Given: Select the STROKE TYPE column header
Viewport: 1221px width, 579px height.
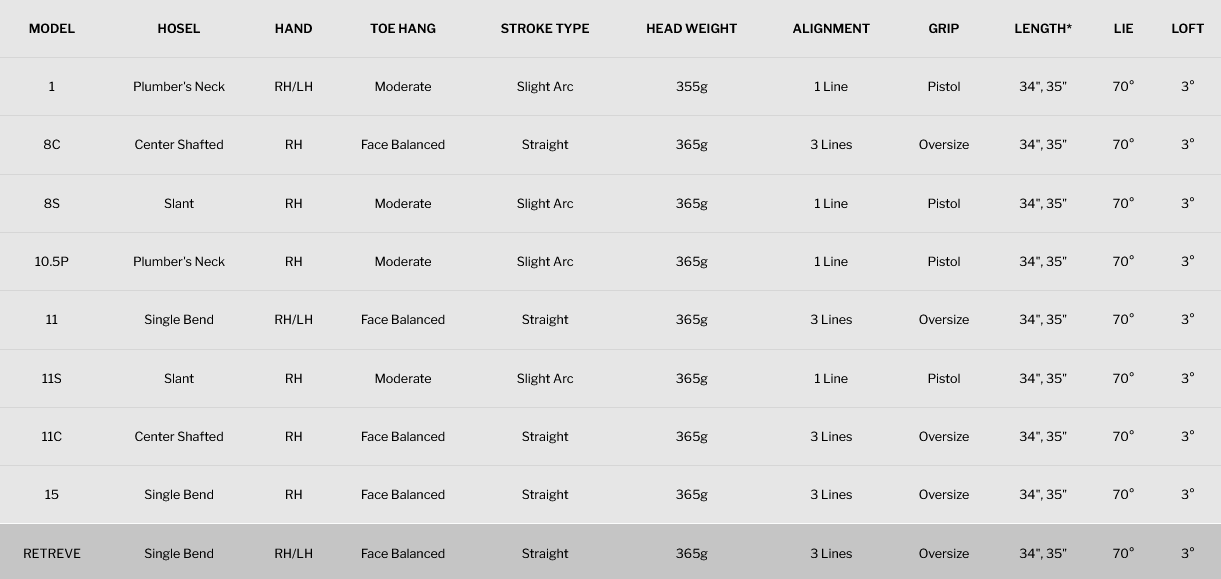Looking at the screenshot, I should pos(545,29).
